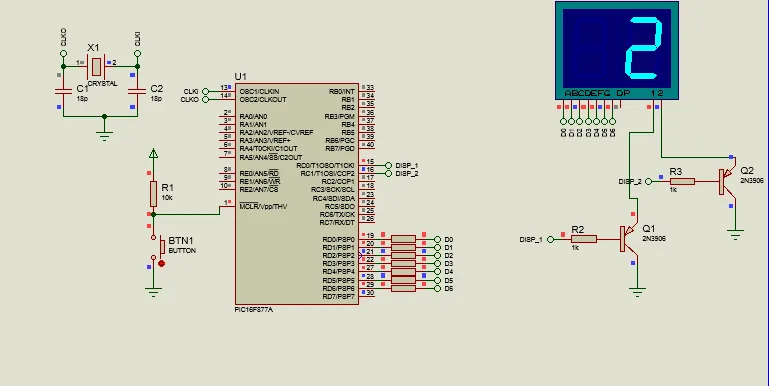Click the 'RD7/PSP7' pin label
This screenshot has height=386, width=769.
click(x=338, y=297)
